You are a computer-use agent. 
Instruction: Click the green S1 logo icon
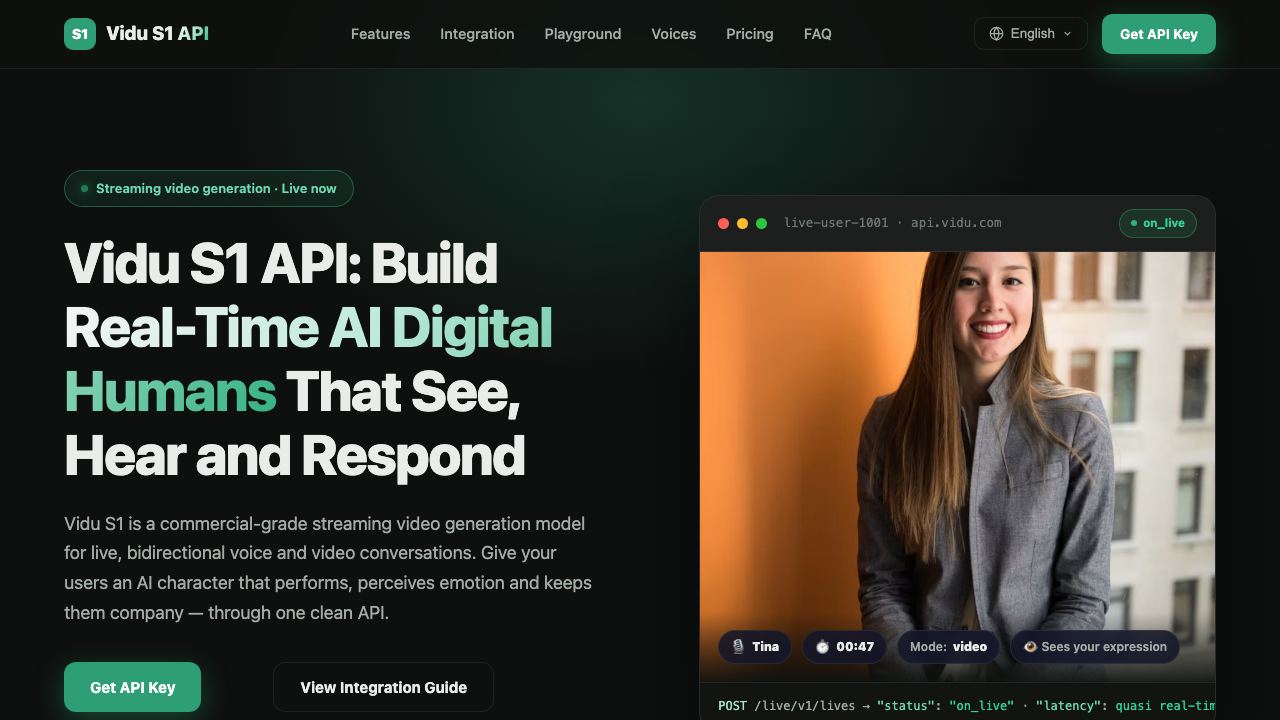[x=80, y=34]
